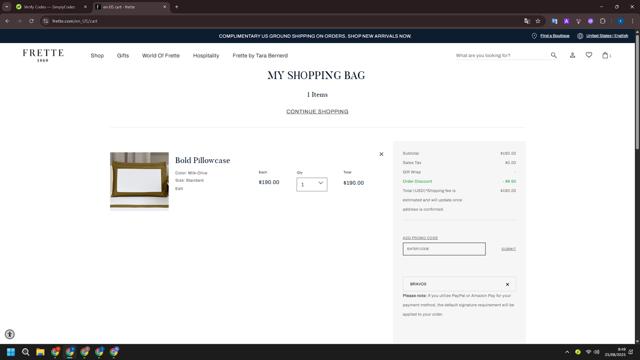The width and height of the screenshot is (640, 360).
Task: Click the site information icon in address bar
Action: pos(46,21)
